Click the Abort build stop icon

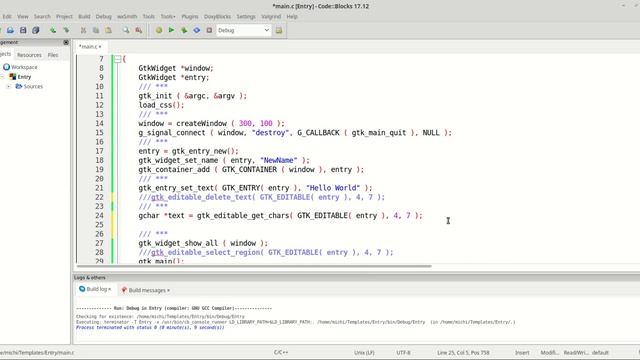pos(209,30)
